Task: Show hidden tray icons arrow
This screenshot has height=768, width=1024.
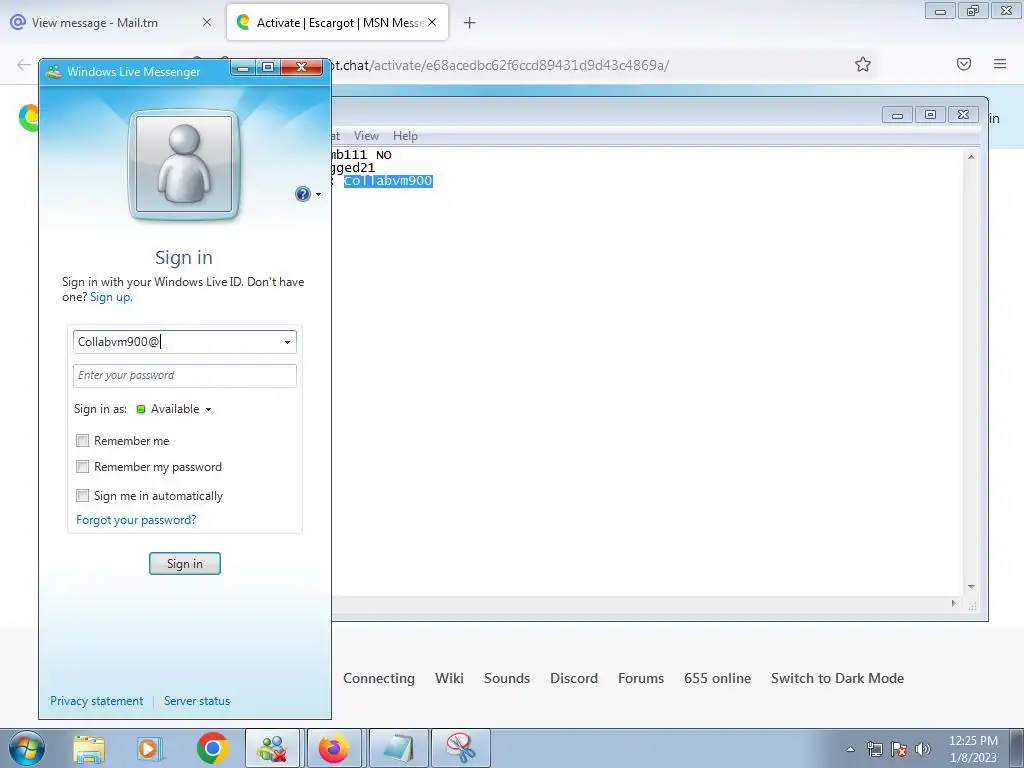Action: [850, 750]
